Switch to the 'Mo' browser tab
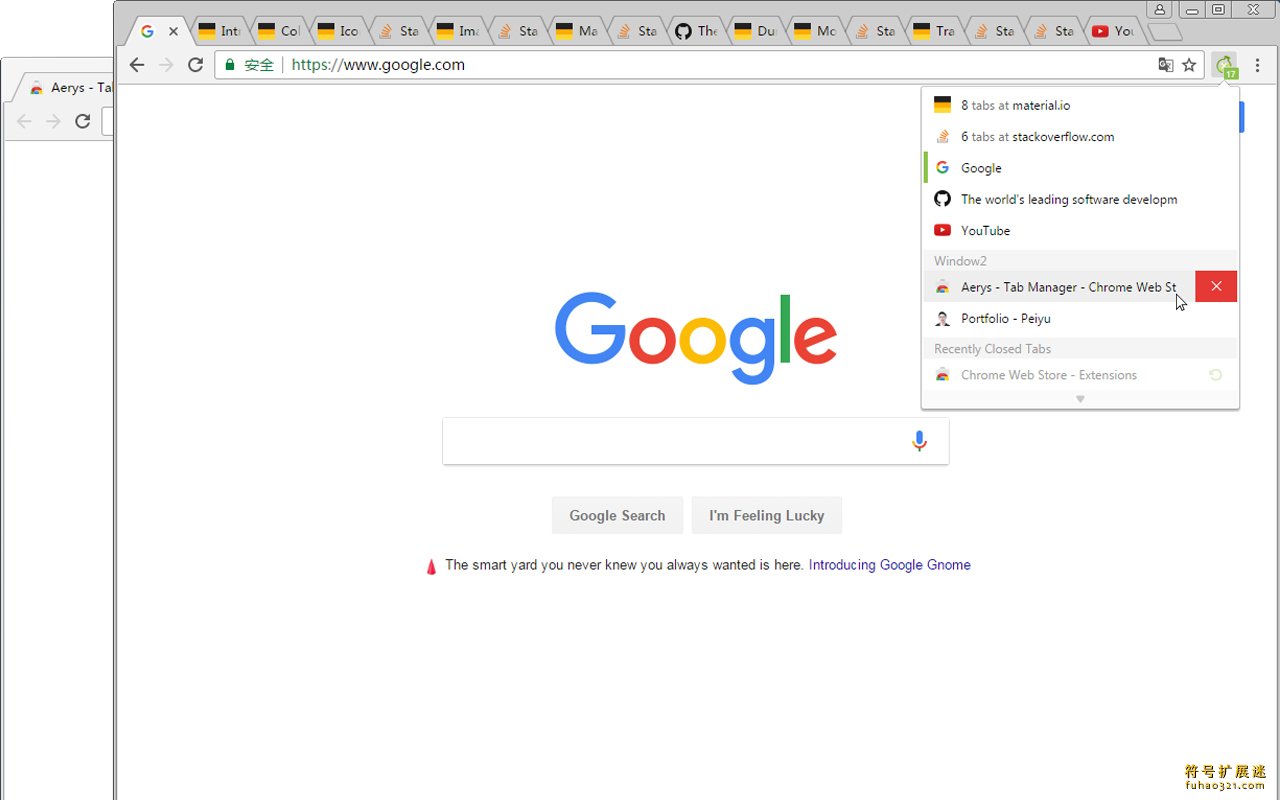 click(x=815, y=32)
